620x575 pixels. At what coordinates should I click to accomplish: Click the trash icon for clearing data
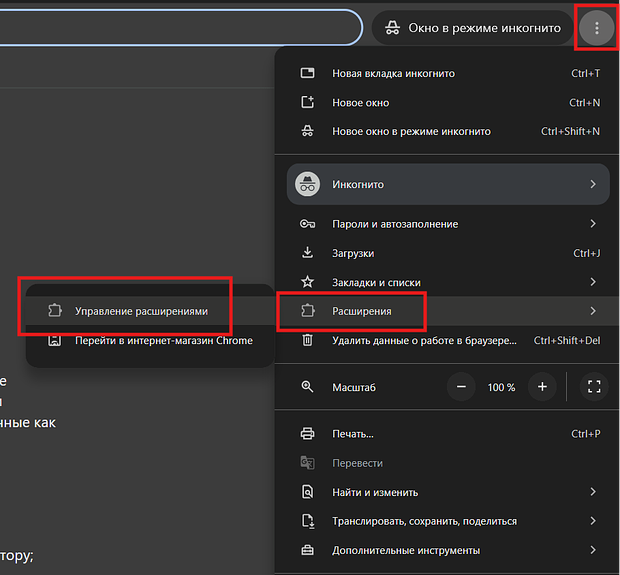pos(307,340)
